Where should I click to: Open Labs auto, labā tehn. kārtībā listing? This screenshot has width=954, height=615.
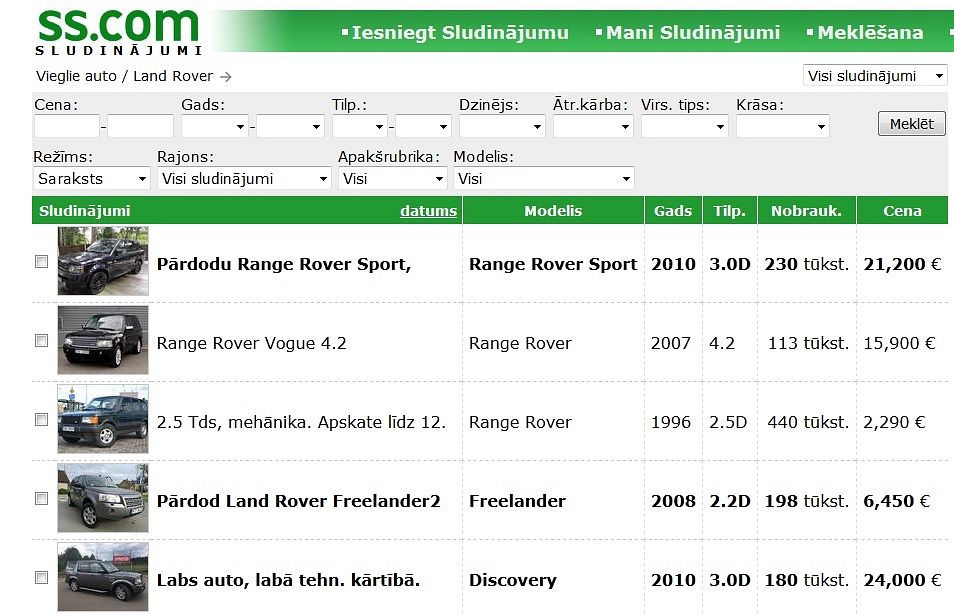tap(288, 580)
